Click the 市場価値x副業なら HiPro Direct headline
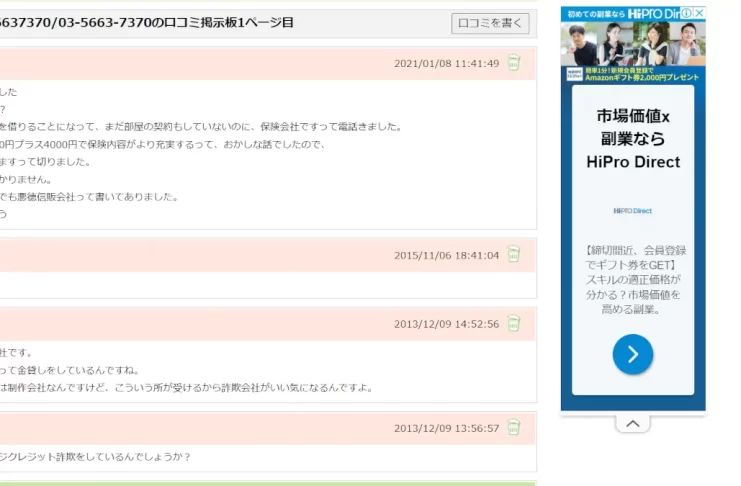The width and height of the screenshot is (741, 486). 632,139
